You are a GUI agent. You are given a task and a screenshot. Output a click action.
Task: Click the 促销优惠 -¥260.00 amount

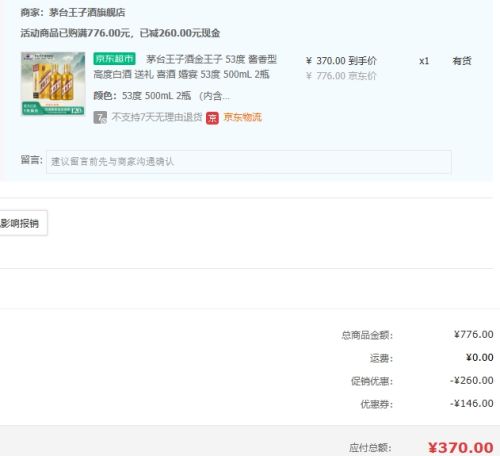(x=472, y=380)
